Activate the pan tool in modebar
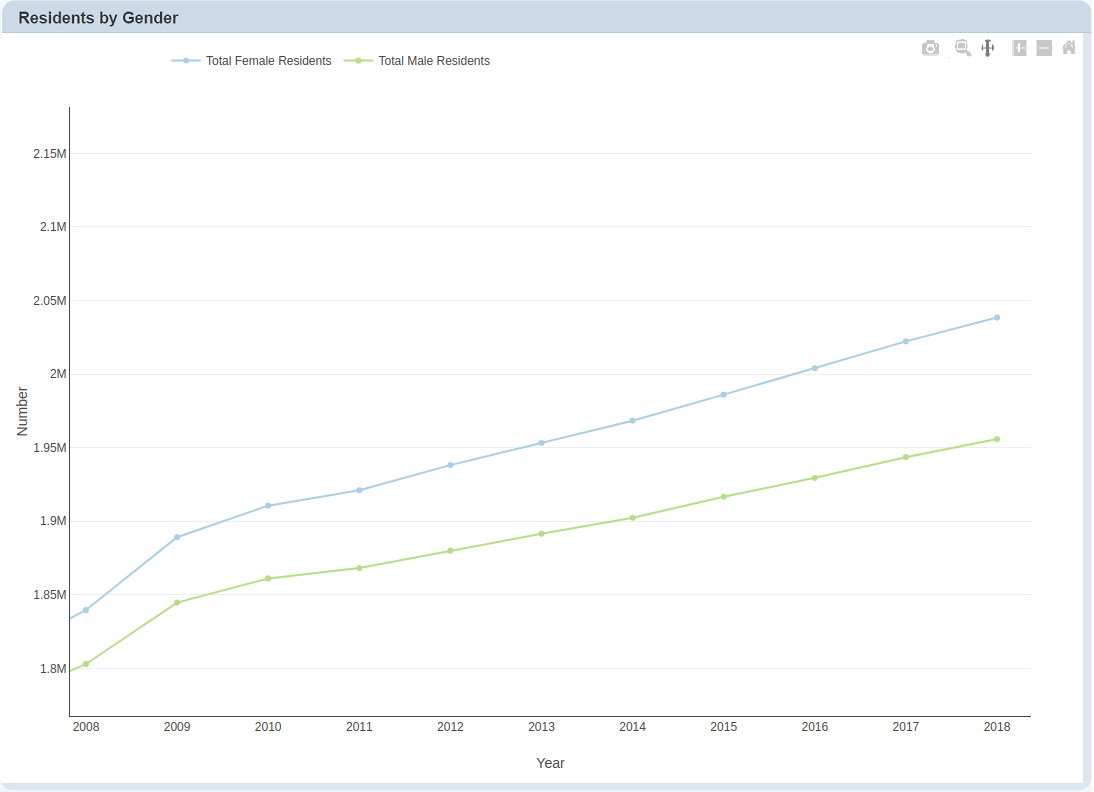The image size is (1094, 792). coord(987,48)
